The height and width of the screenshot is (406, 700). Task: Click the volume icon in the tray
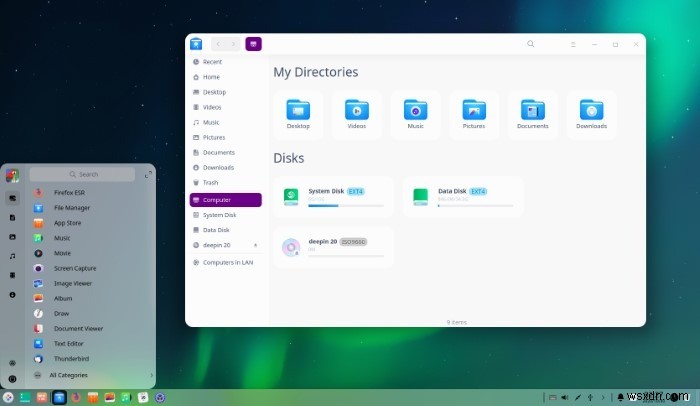point(565,398)
